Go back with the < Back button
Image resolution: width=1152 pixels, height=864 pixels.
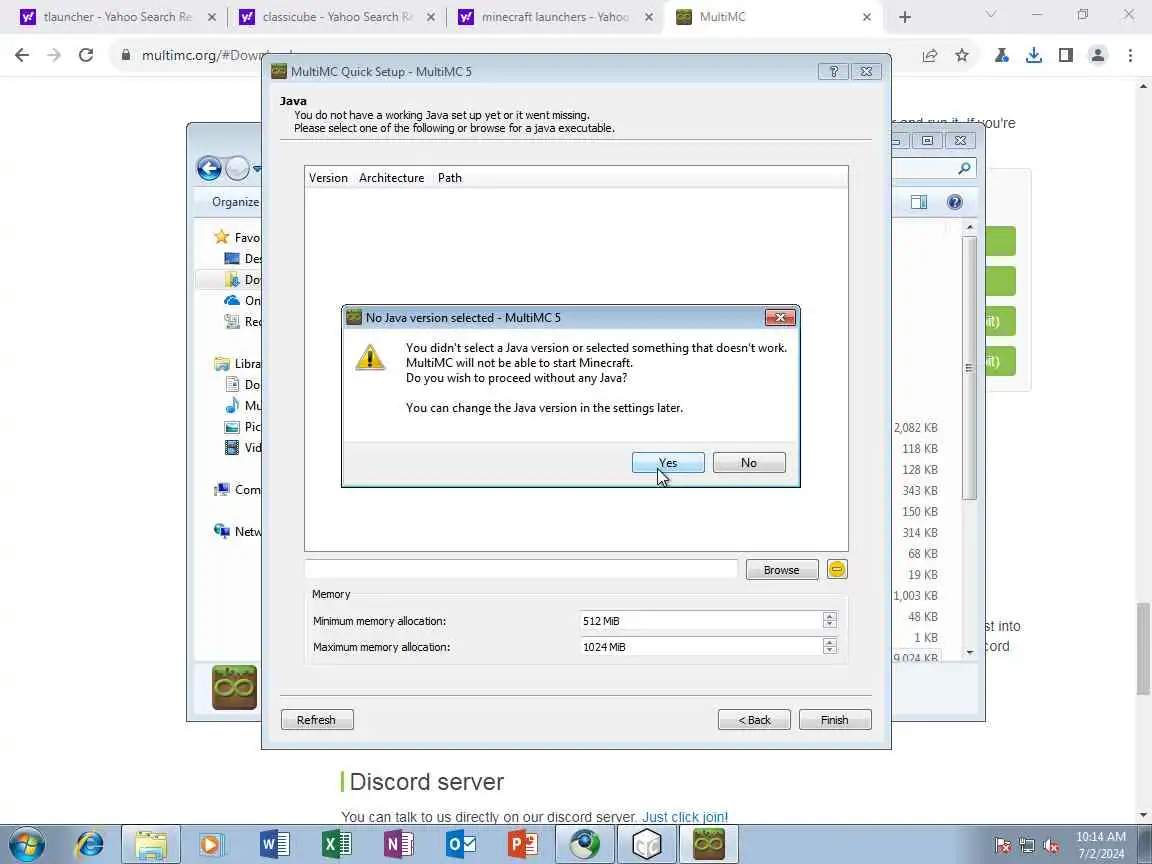[754, 719]
